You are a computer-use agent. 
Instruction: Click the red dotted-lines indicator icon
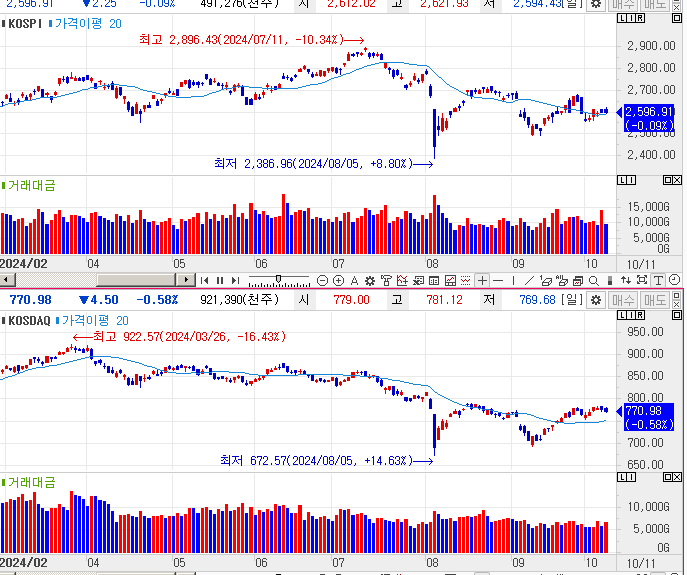466,280
